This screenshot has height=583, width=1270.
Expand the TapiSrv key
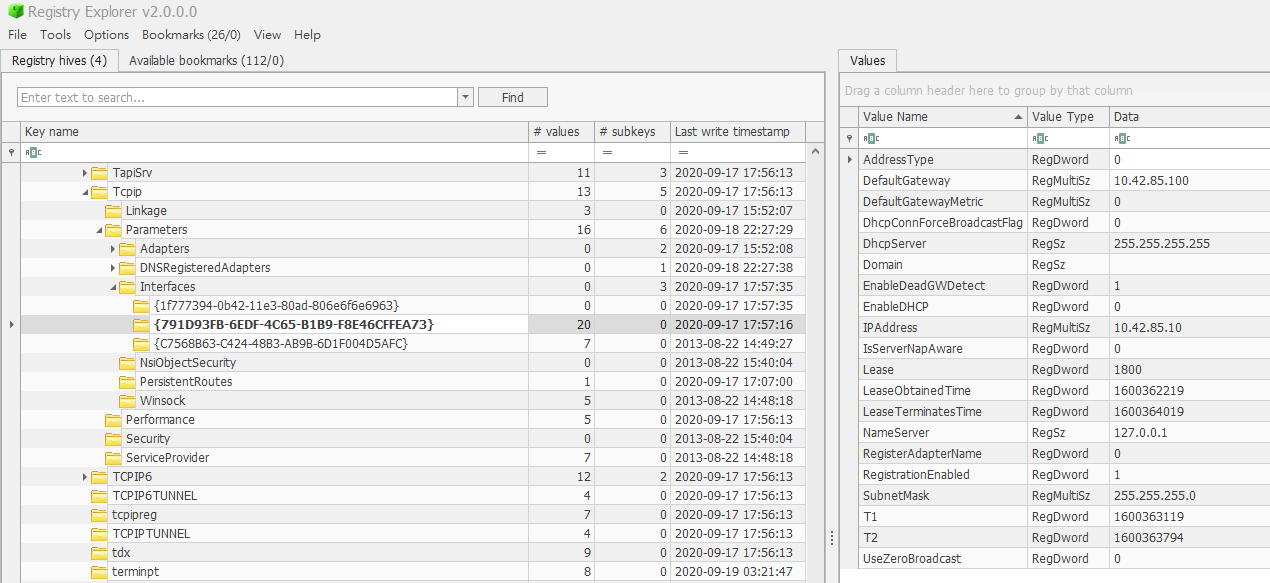(x=85, y=173)
